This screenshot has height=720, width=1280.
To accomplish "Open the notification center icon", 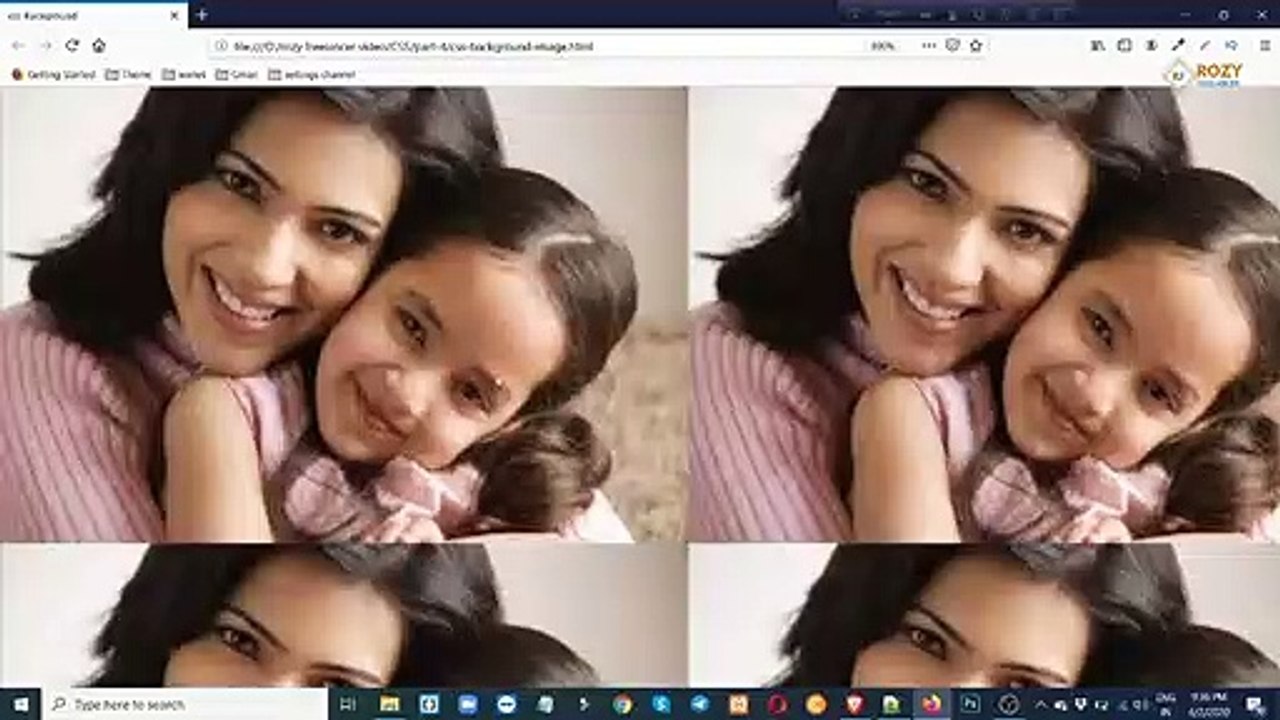I will point(1256,704).
